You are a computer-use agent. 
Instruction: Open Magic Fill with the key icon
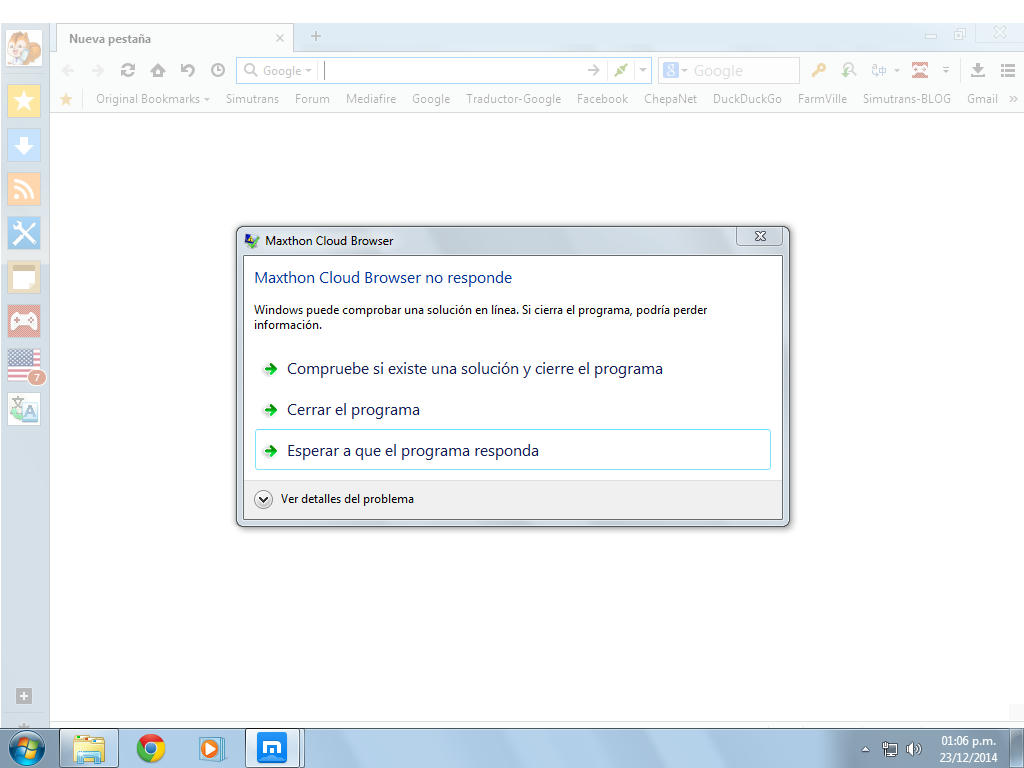pos(818,70)
